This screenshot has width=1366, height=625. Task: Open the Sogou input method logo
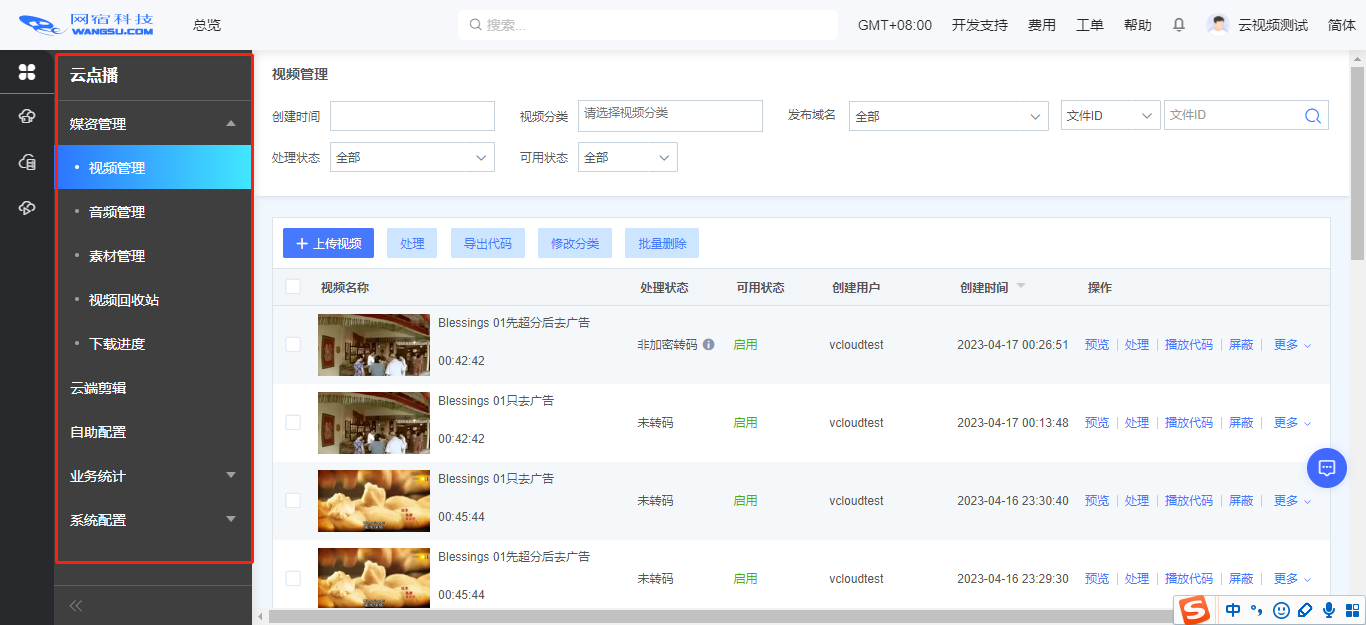click(1192, 609)
